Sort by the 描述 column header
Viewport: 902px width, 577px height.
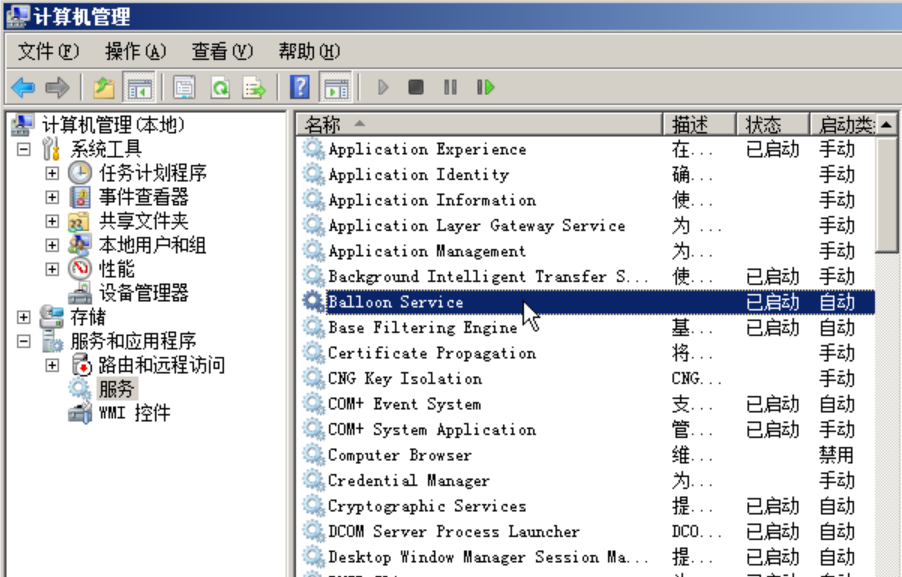(700, 124)
